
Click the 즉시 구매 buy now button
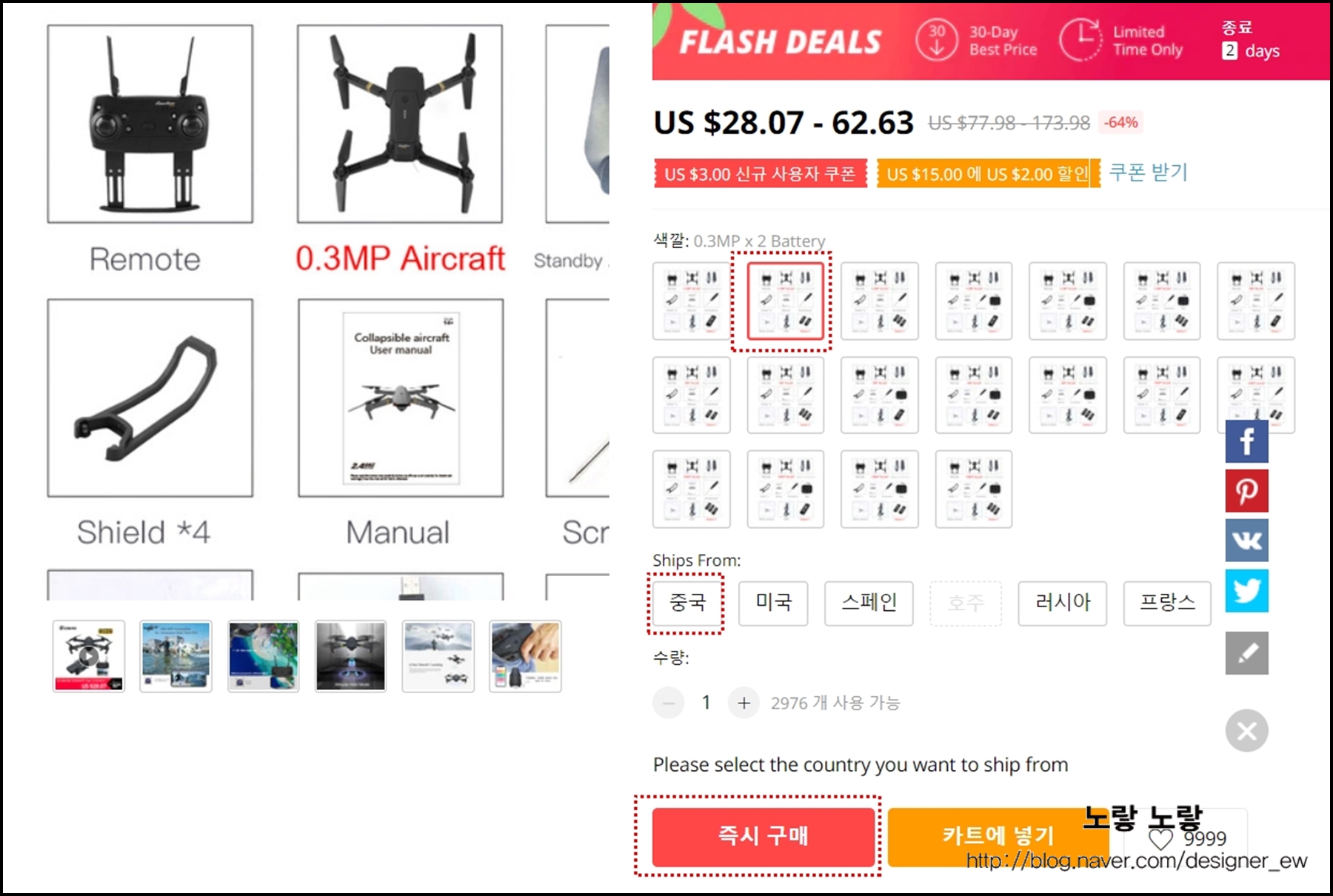(763, 837)
